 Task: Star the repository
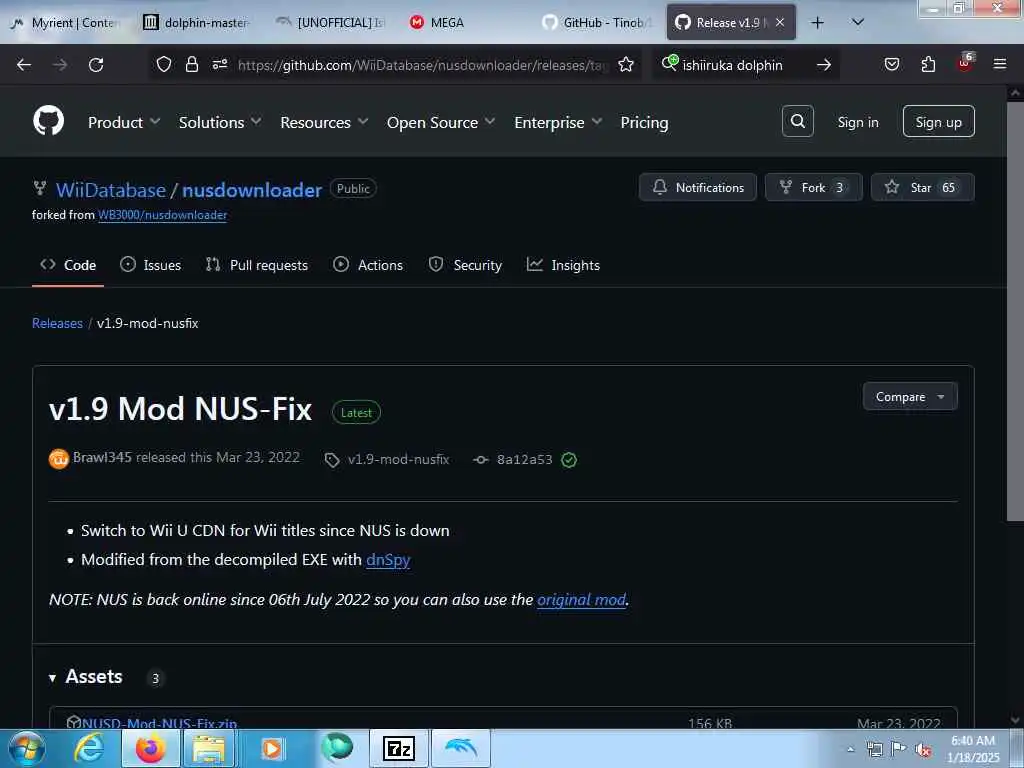922,187
